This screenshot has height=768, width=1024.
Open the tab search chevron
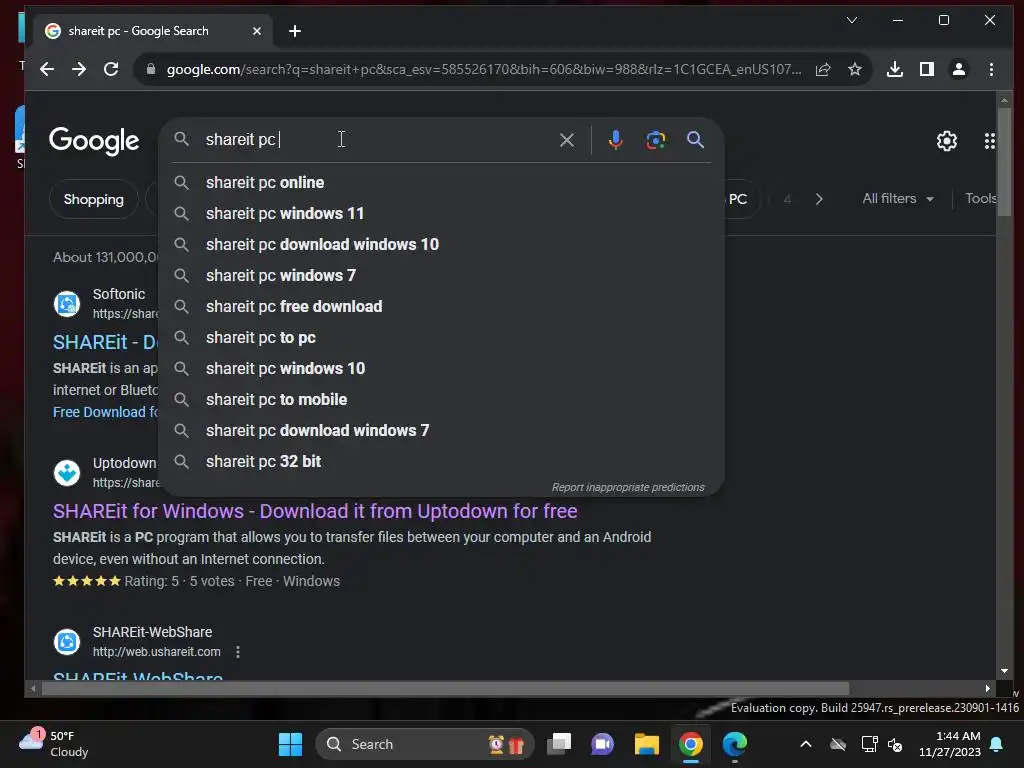tap(852, 20)
